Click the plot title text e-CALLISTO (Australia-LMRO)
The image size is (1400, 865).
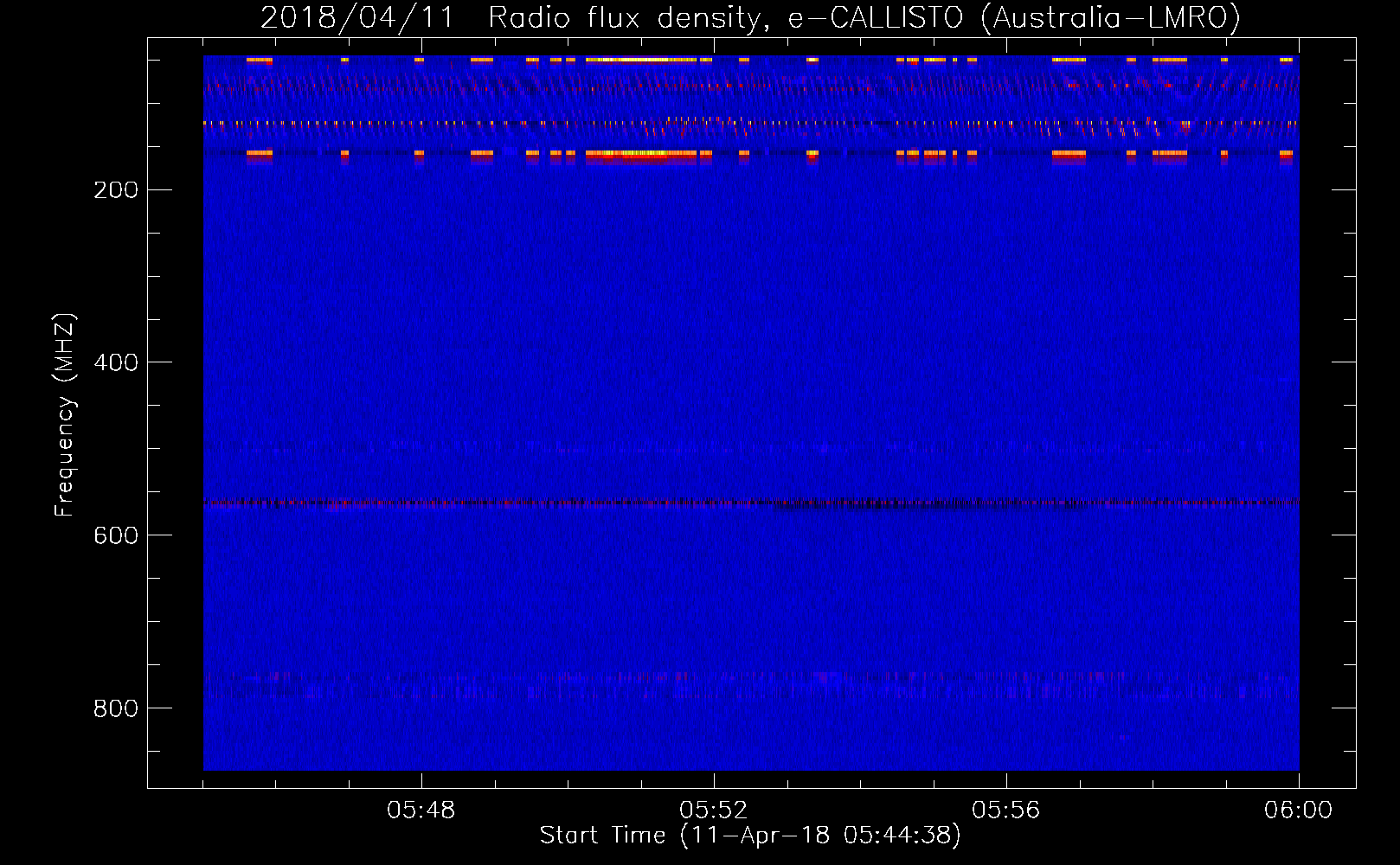tap(1013, 18)
